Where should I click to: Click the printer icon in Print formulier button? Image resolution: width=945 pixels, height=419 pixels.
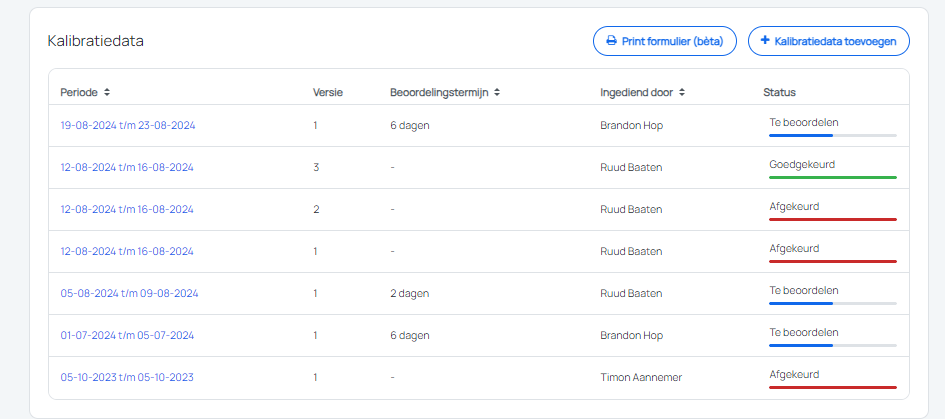611,41
